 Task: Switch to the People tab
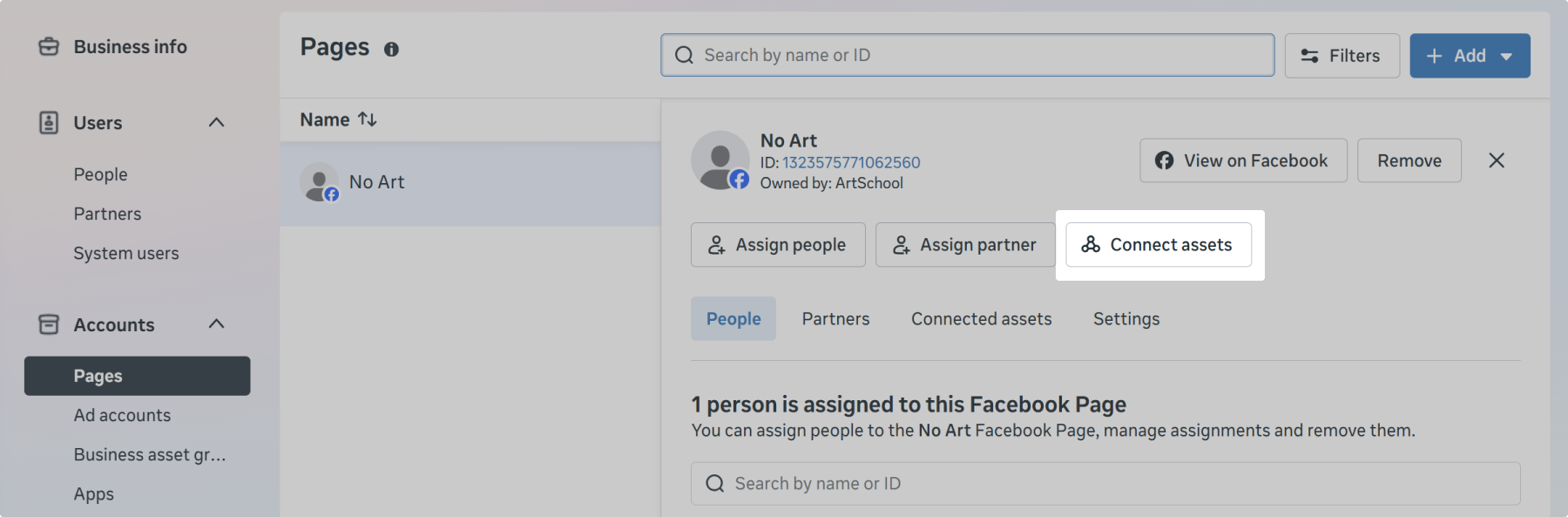(x=733, y=319)
